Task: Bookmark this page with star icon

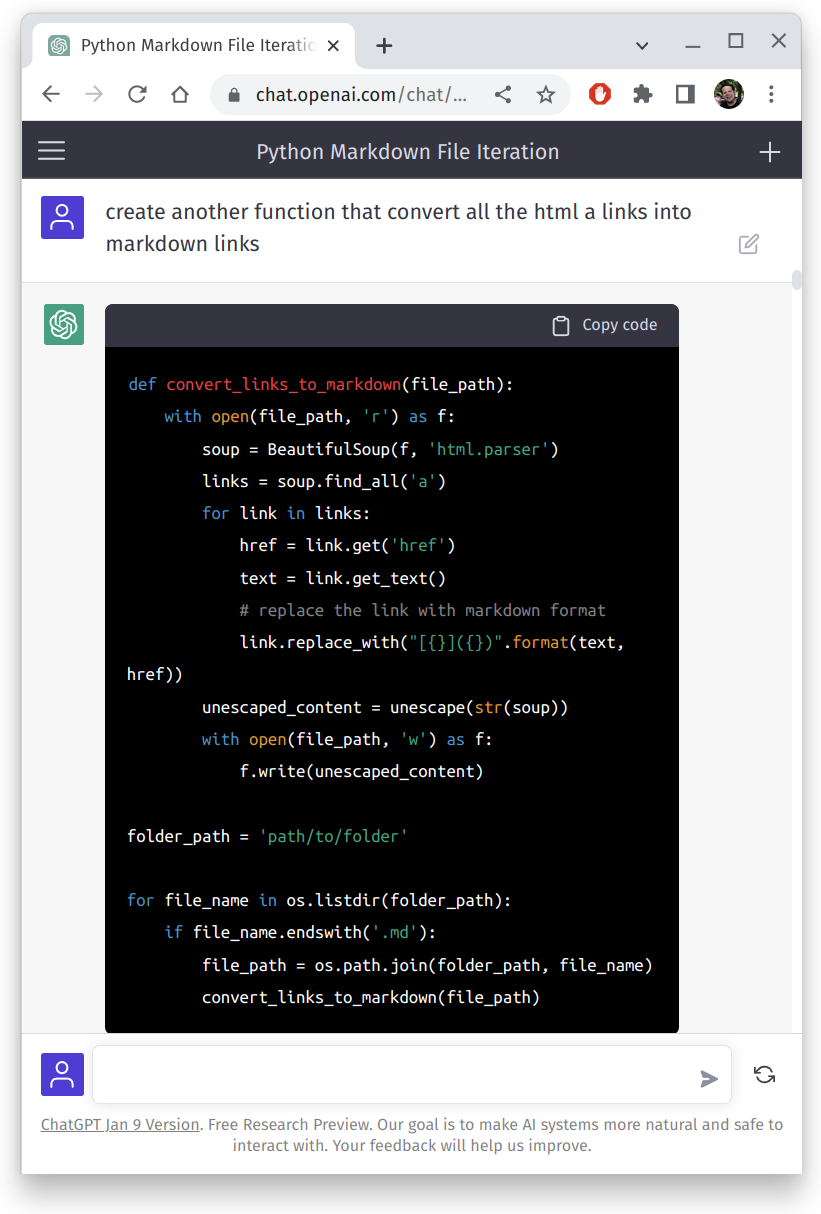Action: [545, 94]
